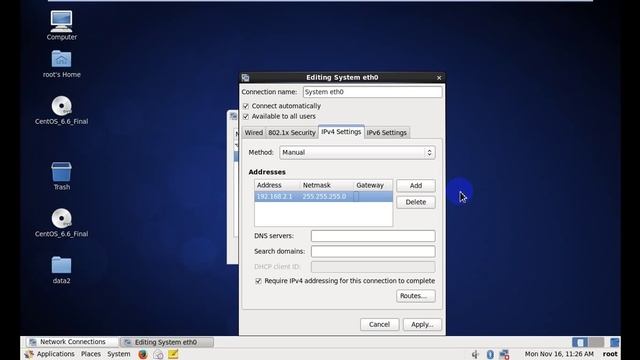The width and height of the screenshot is (640, 360).
Task: Switch to the 802.1x Security tab
Action: point(292,133)
